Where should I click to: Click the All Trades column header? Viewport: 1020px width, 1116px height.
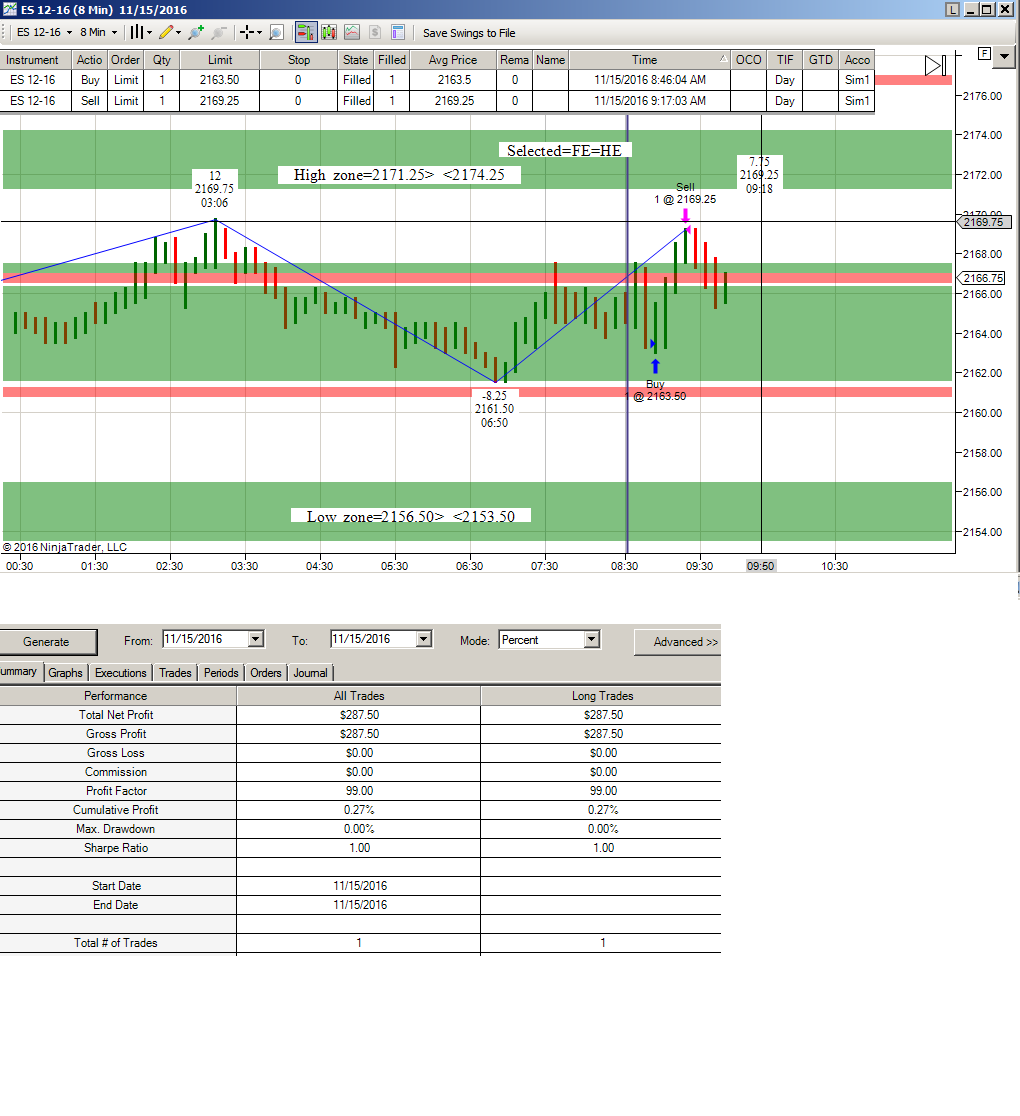(x=359, y=696)
